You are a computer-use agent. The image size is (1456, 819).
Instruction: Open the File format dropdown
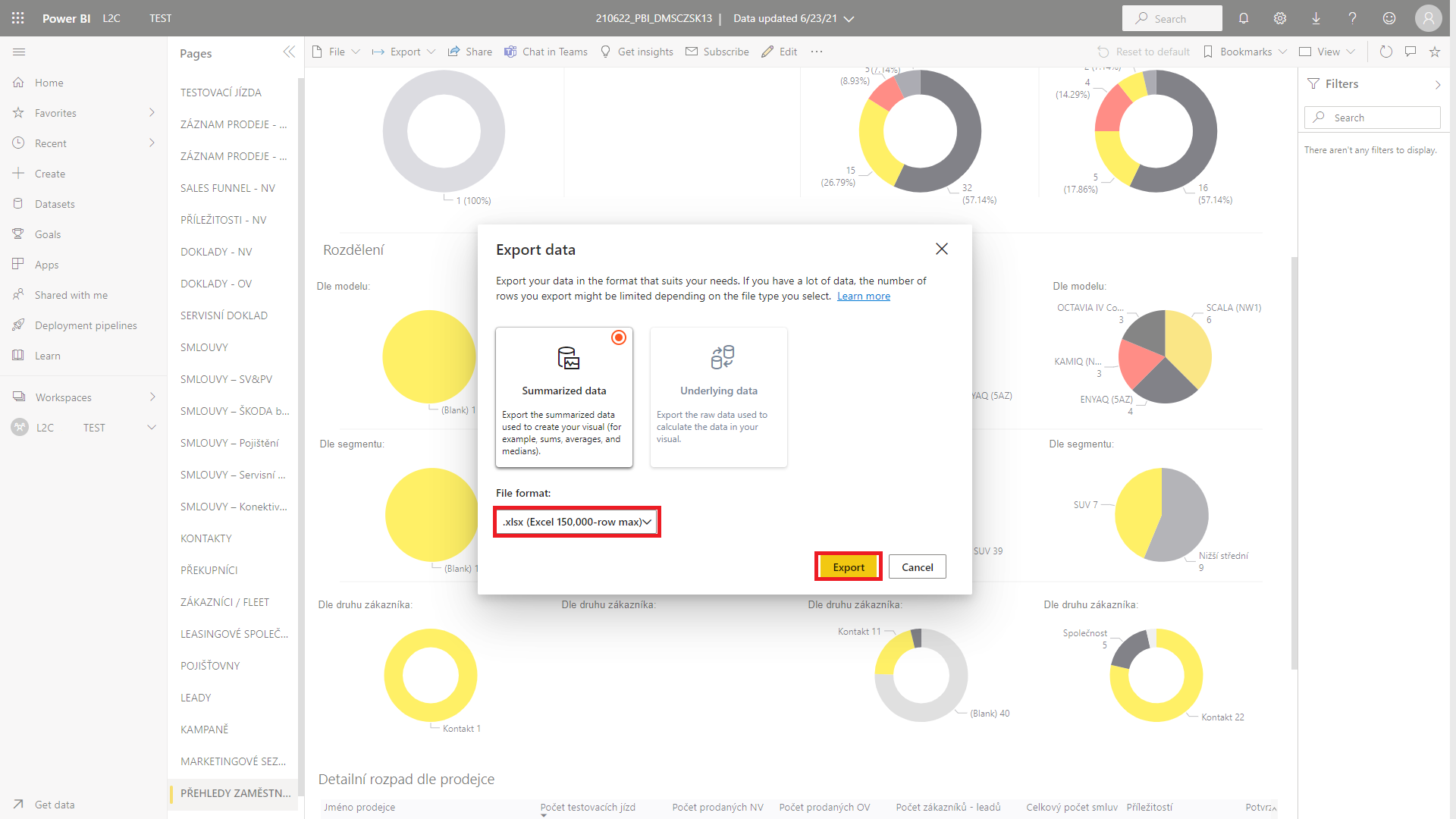point(577,522)
